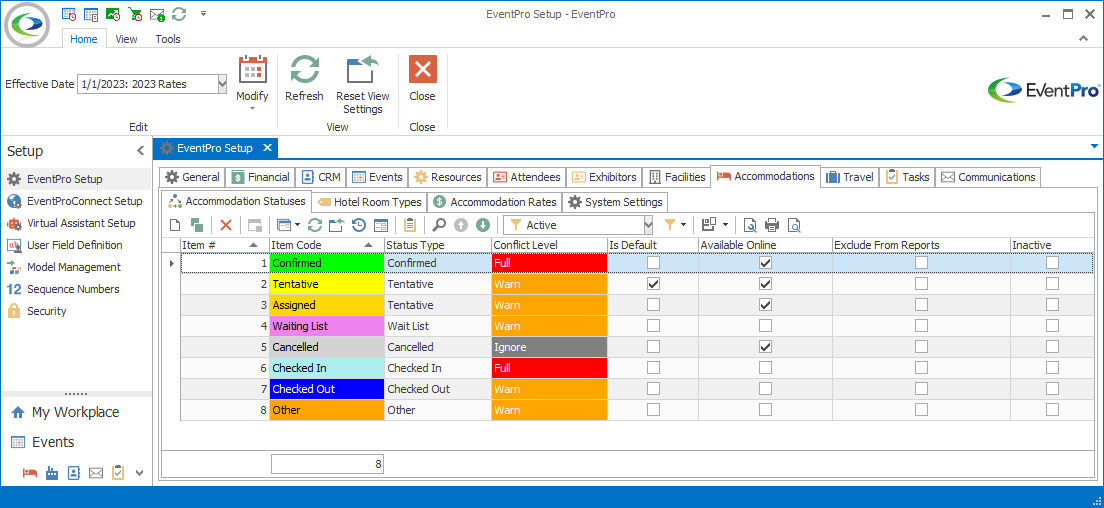Click the red X delete icon in grid toolbar
The image size is (1104, 508).
tap(226, 225)
